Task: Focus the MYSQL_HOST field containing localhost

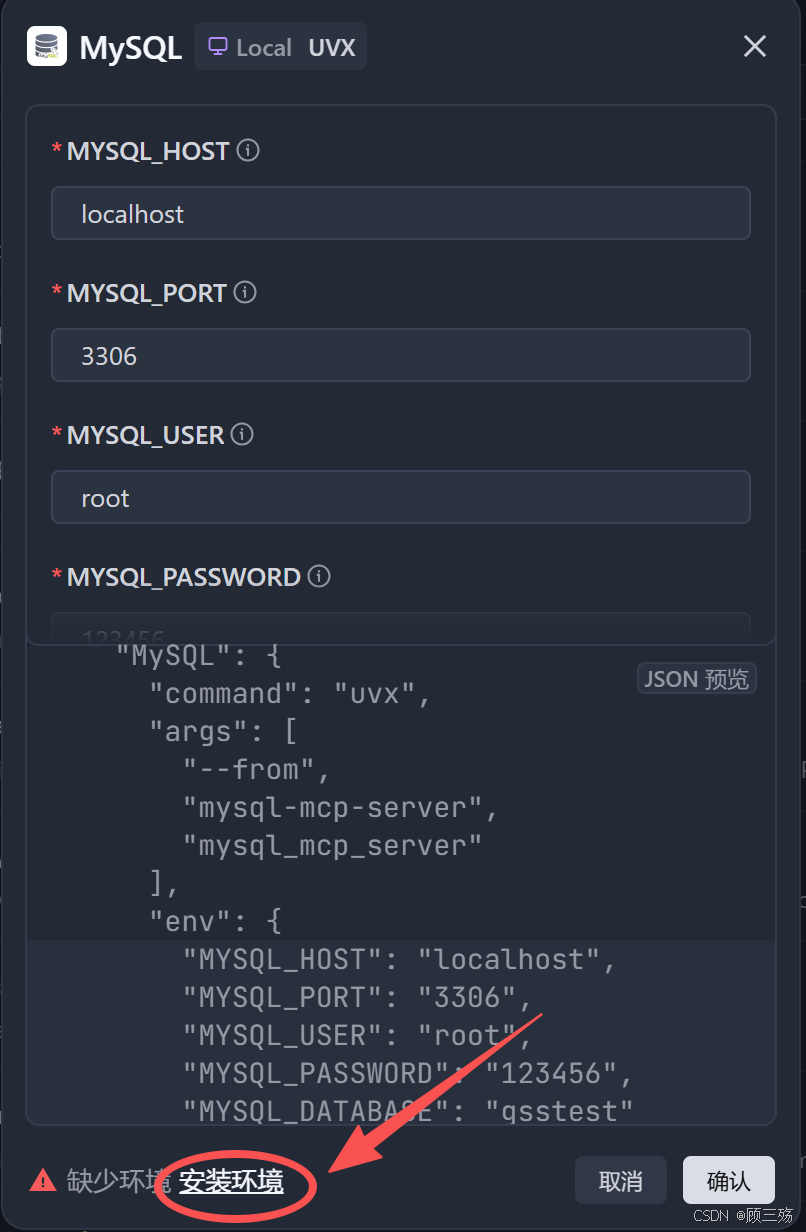Action: tap(401, 213)
